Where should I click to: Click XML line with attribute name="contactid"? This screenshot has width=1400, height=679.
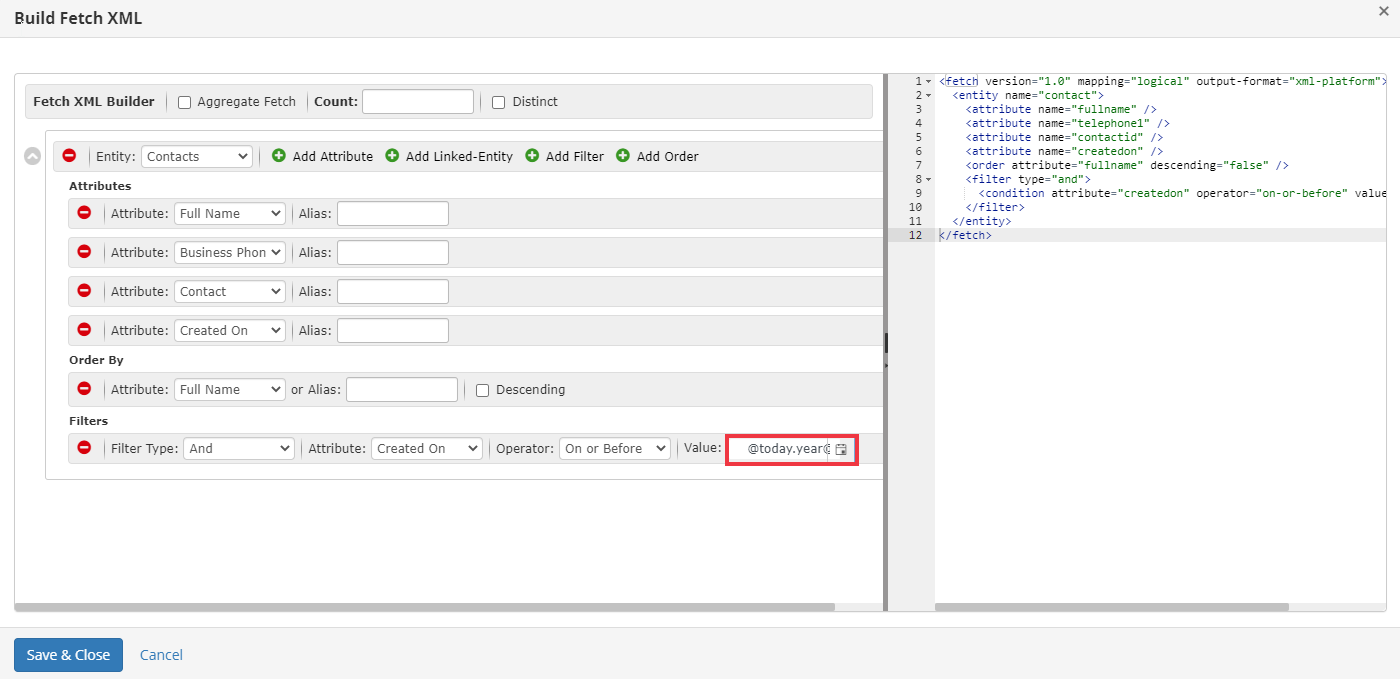pyautogui.click(x=1064, y=137)
